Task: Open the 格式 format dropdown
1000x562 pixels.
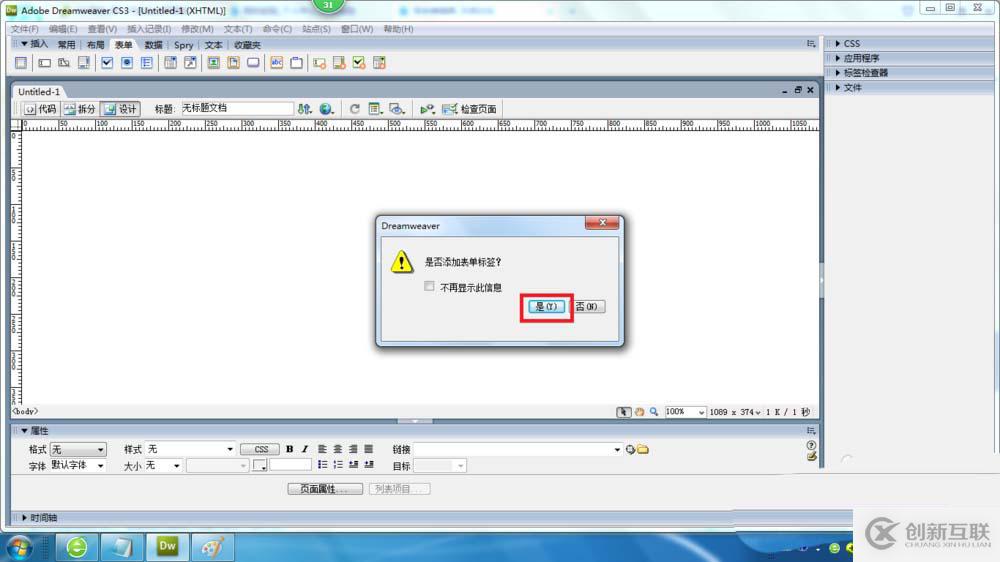Action: (x=78, y=450)
